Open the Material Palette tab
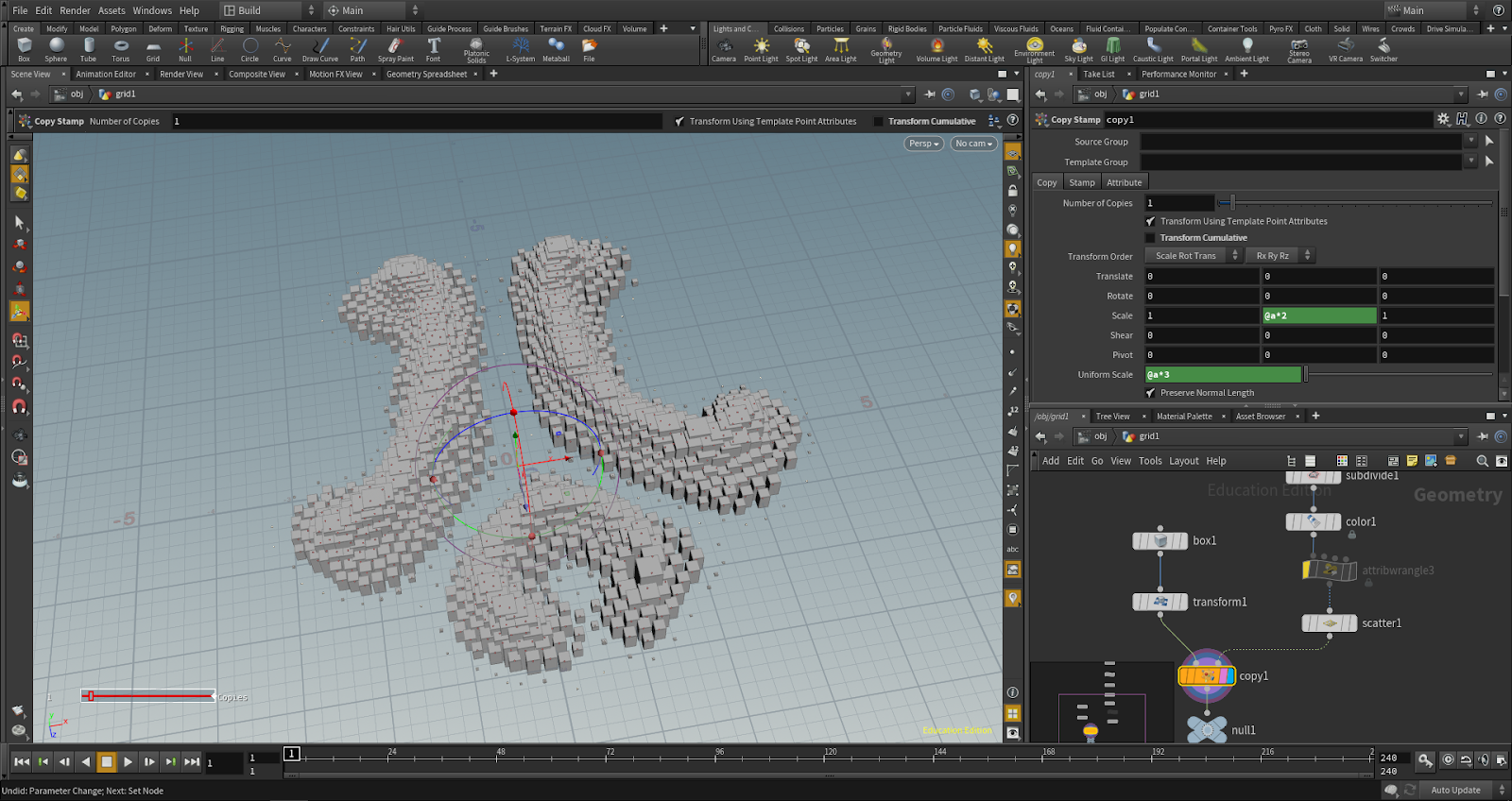 click(1184, 416)
